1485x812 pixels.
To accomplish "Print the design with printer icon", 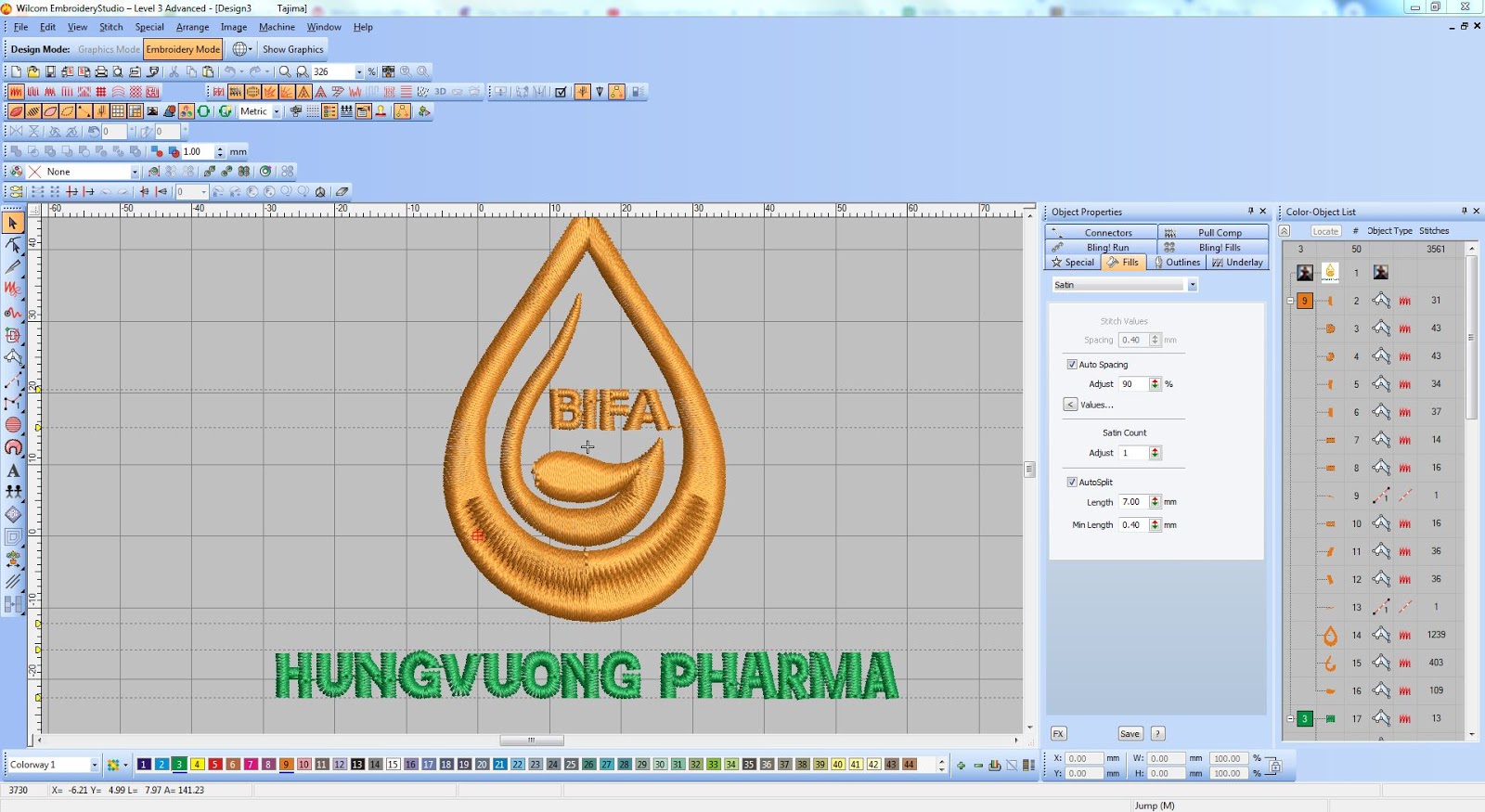I will click(x=101, y=71).
